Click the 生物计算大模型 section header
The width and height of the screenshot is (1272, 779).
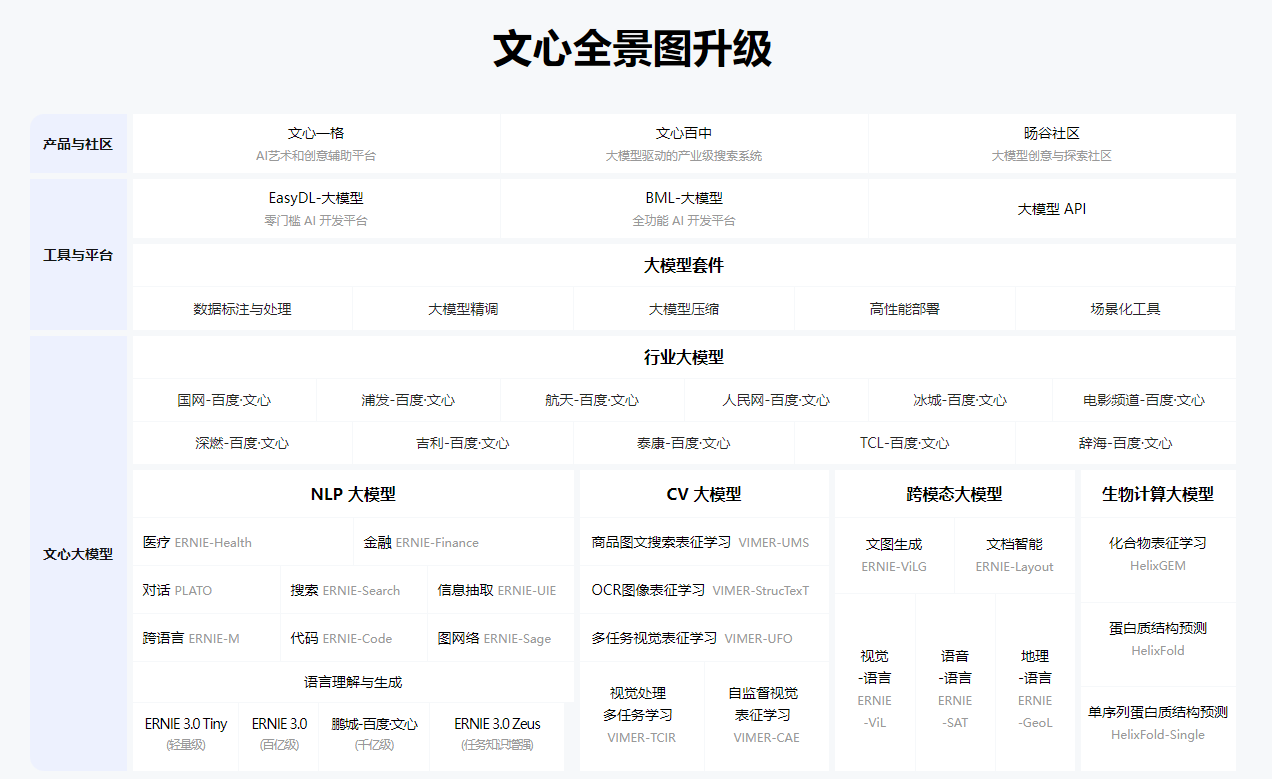(x=1158, y=494)
